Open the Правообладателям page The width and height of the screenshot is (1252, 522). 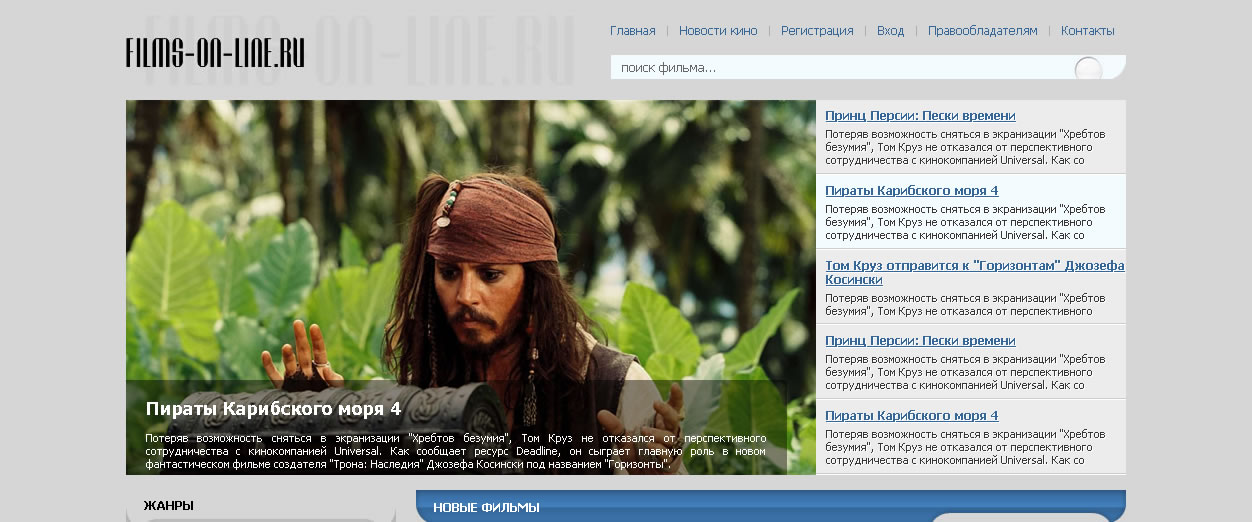983,31
